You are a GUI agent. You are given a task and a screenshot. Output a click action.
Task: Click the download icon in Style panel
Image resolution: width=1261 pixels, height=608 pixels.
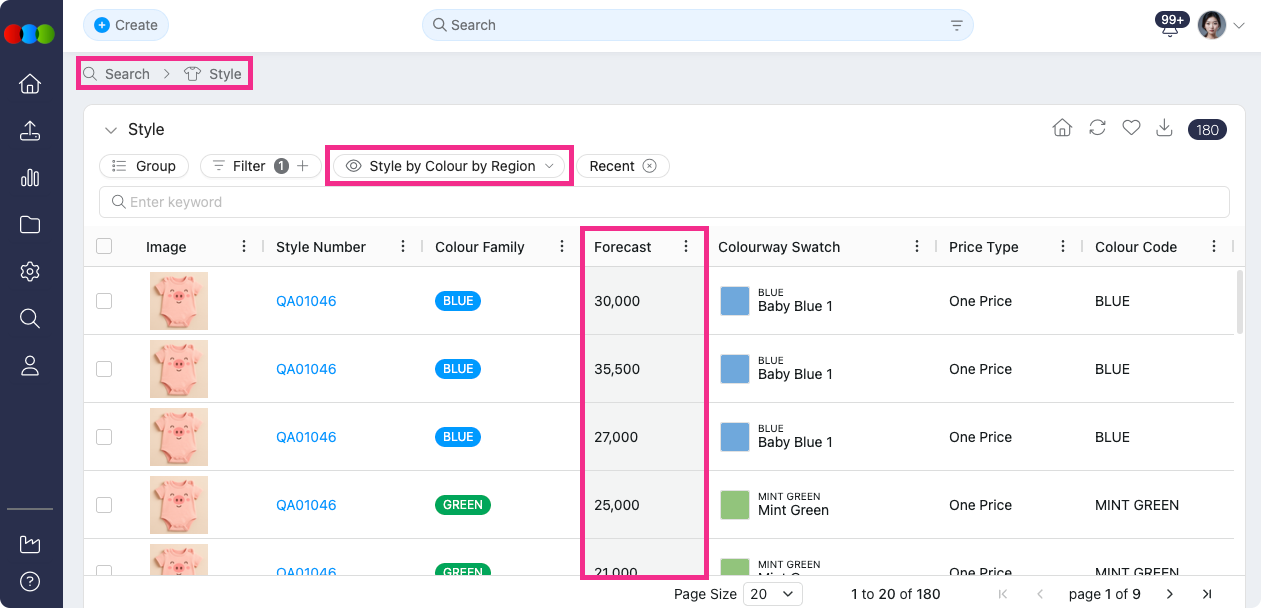(1164, 128)
